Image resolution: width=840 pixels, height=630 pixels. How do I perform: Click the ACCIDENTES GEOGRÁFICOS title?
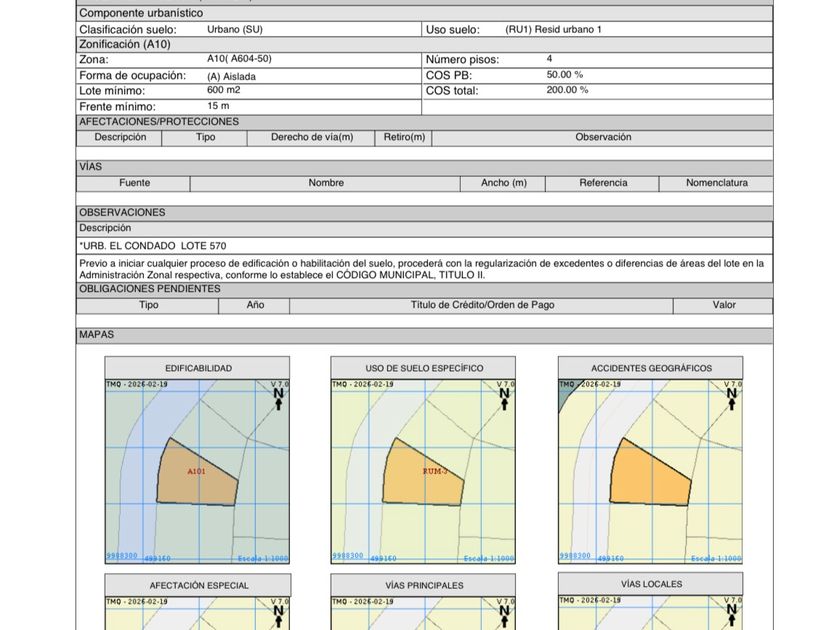click(x=651, y=368)
